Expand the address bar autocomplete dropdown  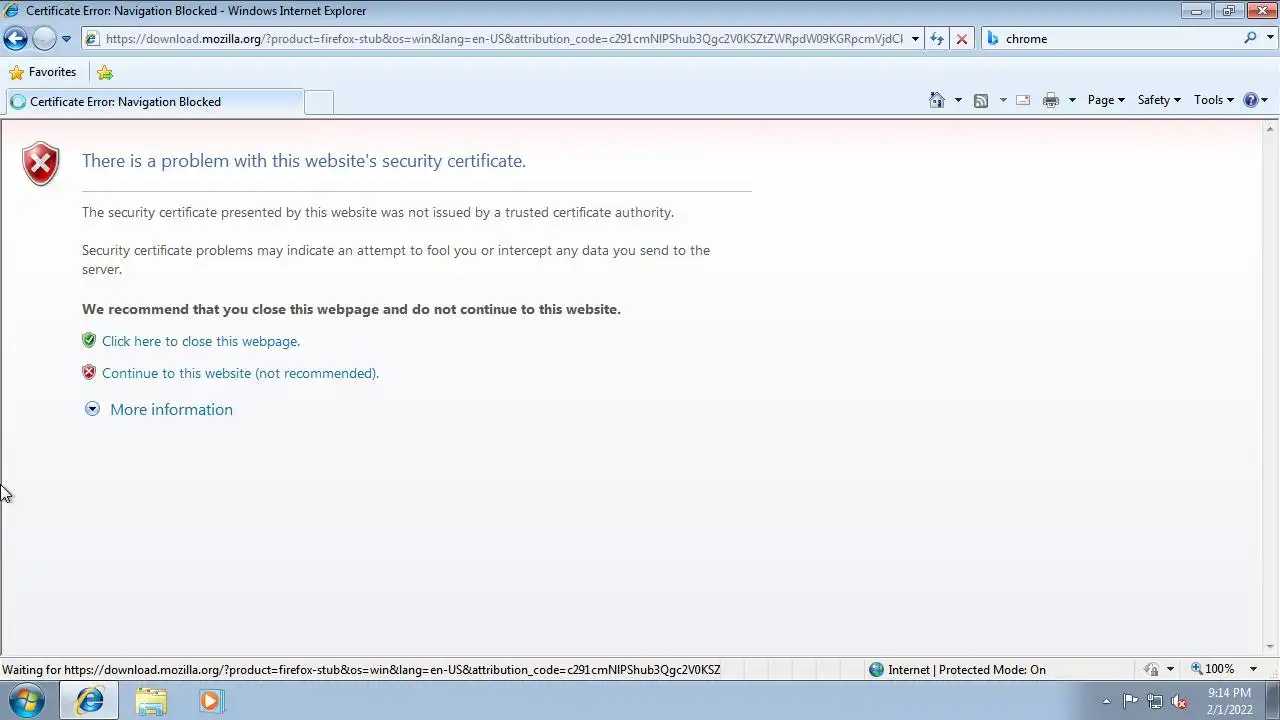(x=915, y=39)
